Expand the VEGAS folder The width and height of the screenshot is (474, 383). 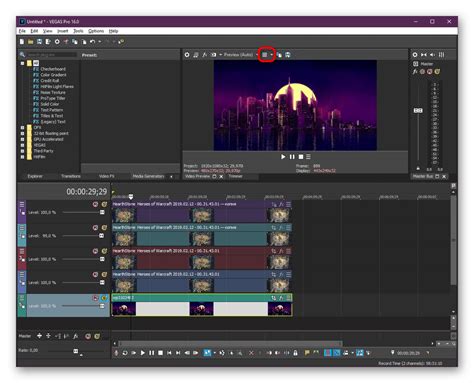[x=23, y=145]
